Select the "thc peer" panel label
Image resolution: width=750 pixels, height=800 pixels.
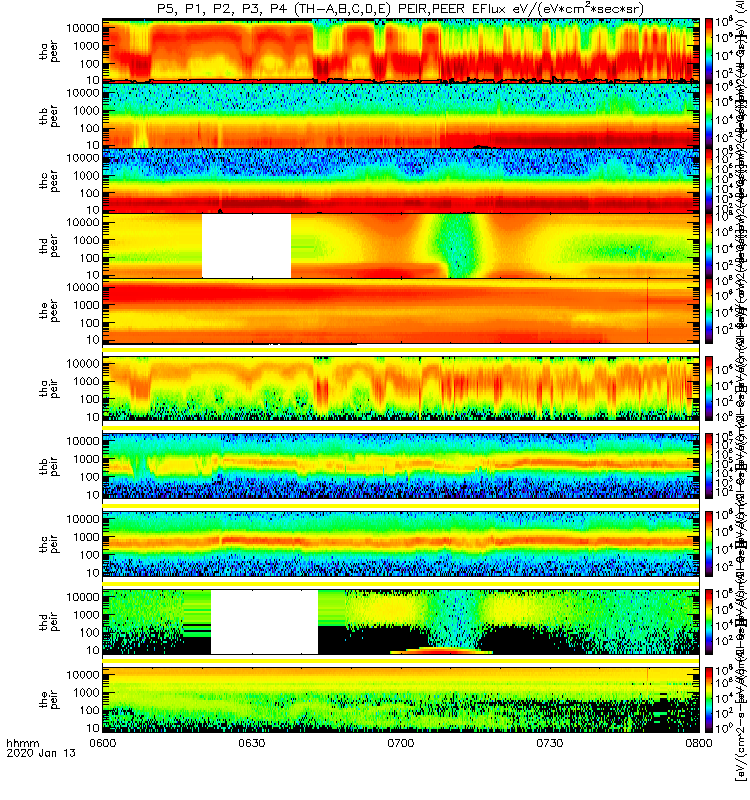pyautogui.click(x=49, y=181)
